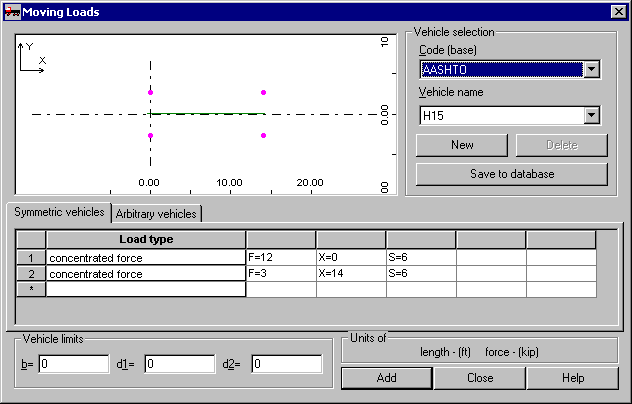Select row header 1 in load table

pyautogui.click(x=31, y=257)
